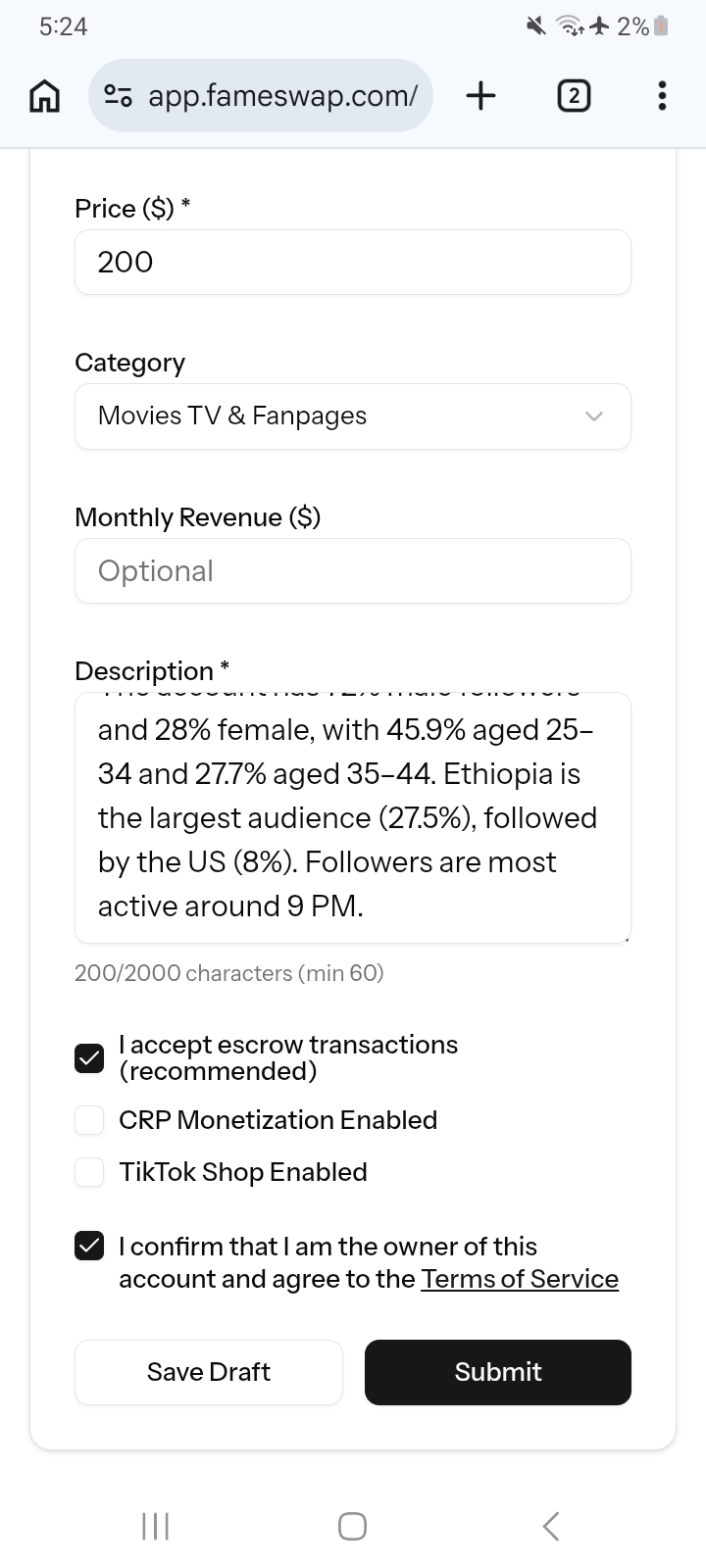
Task: Toggle the account ownership confirmation checkbox
Action: coord(89,1246)
